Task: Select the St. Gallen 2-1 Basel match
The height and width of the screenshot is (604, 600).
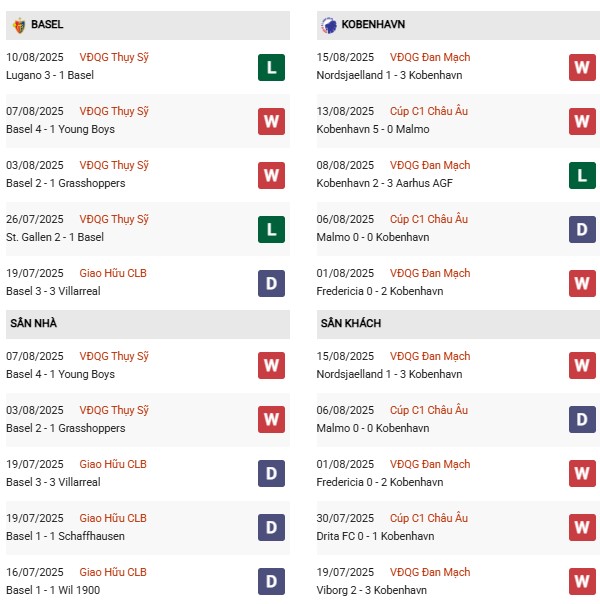Action: pos(55,238)
